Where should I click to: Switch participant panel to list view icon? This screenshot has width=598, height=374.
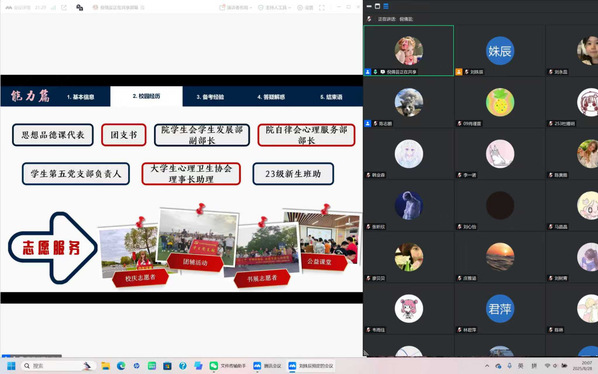[386, 6]
